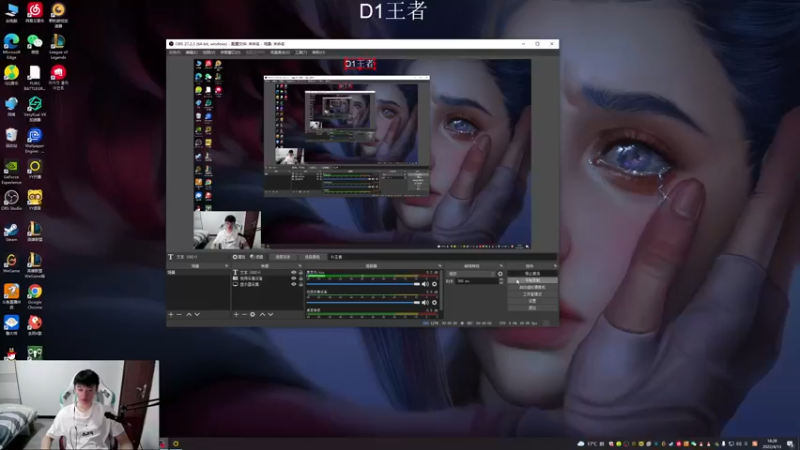Add a new scene with plus icon in Scenes panel
Image resolution: width=800 pixels, height=450 pixels.
coord(171,314)
